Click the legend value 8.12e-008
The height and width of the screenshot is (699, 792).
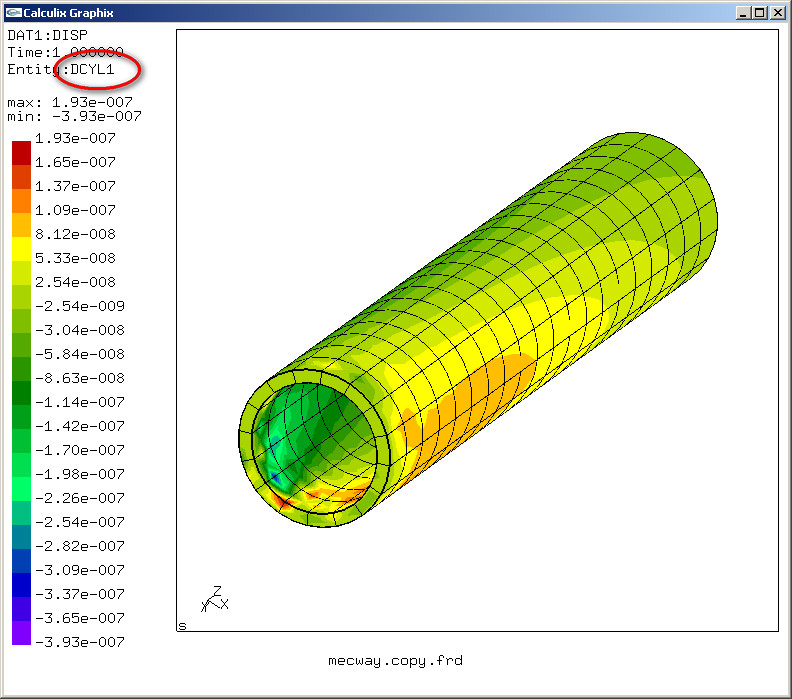point(75,234)
